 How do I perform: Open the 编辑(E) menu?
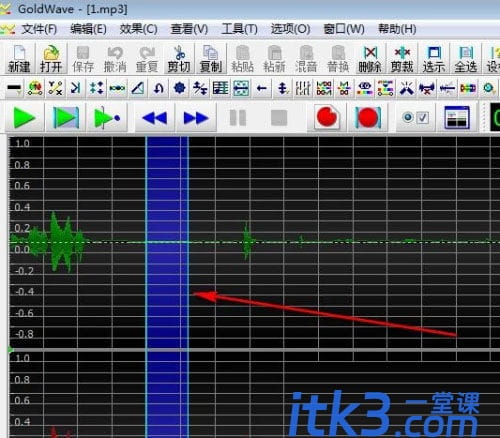(88, 29)
